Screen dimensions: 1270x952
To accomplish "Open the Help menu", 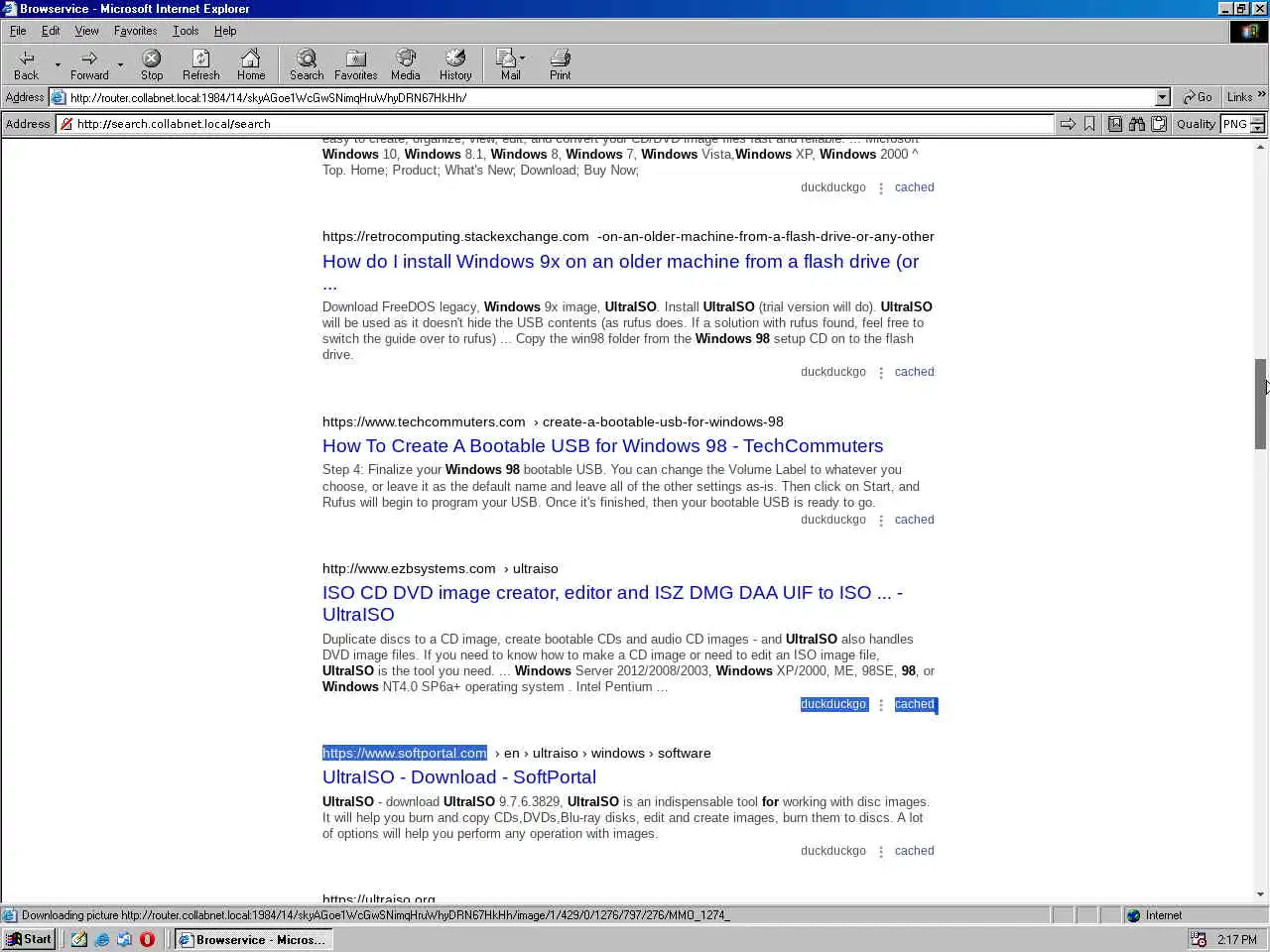I will tap(225, 31).
